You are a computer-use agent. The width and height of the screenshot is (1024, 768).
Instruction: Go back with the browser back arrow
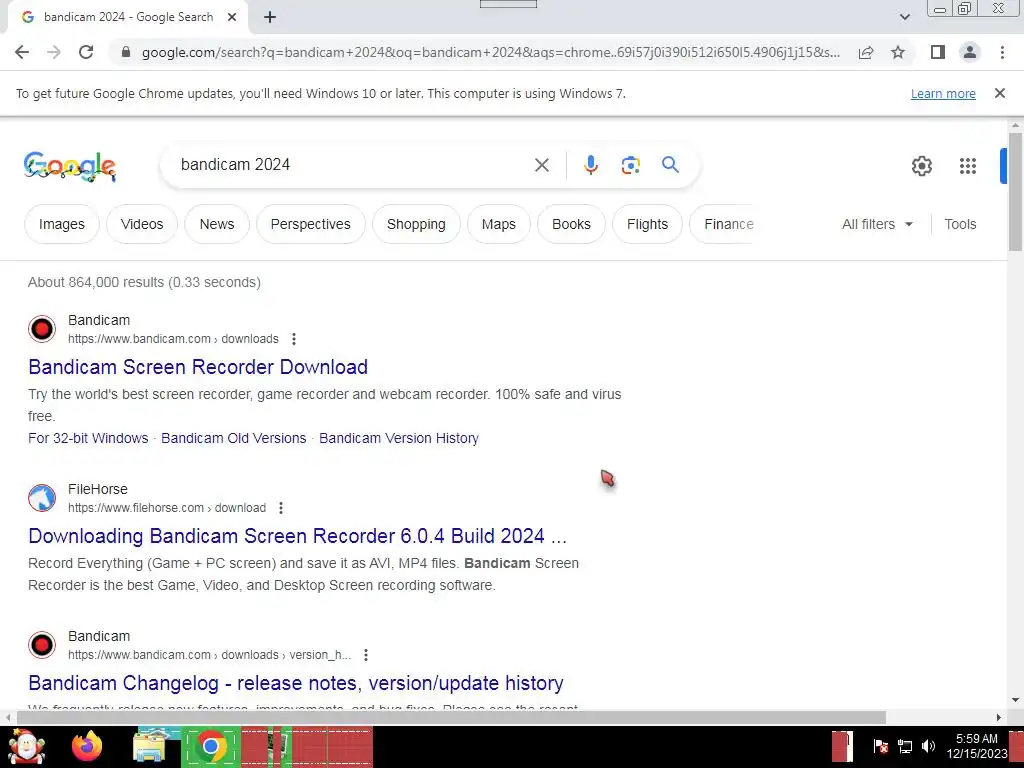coord(22,52)
